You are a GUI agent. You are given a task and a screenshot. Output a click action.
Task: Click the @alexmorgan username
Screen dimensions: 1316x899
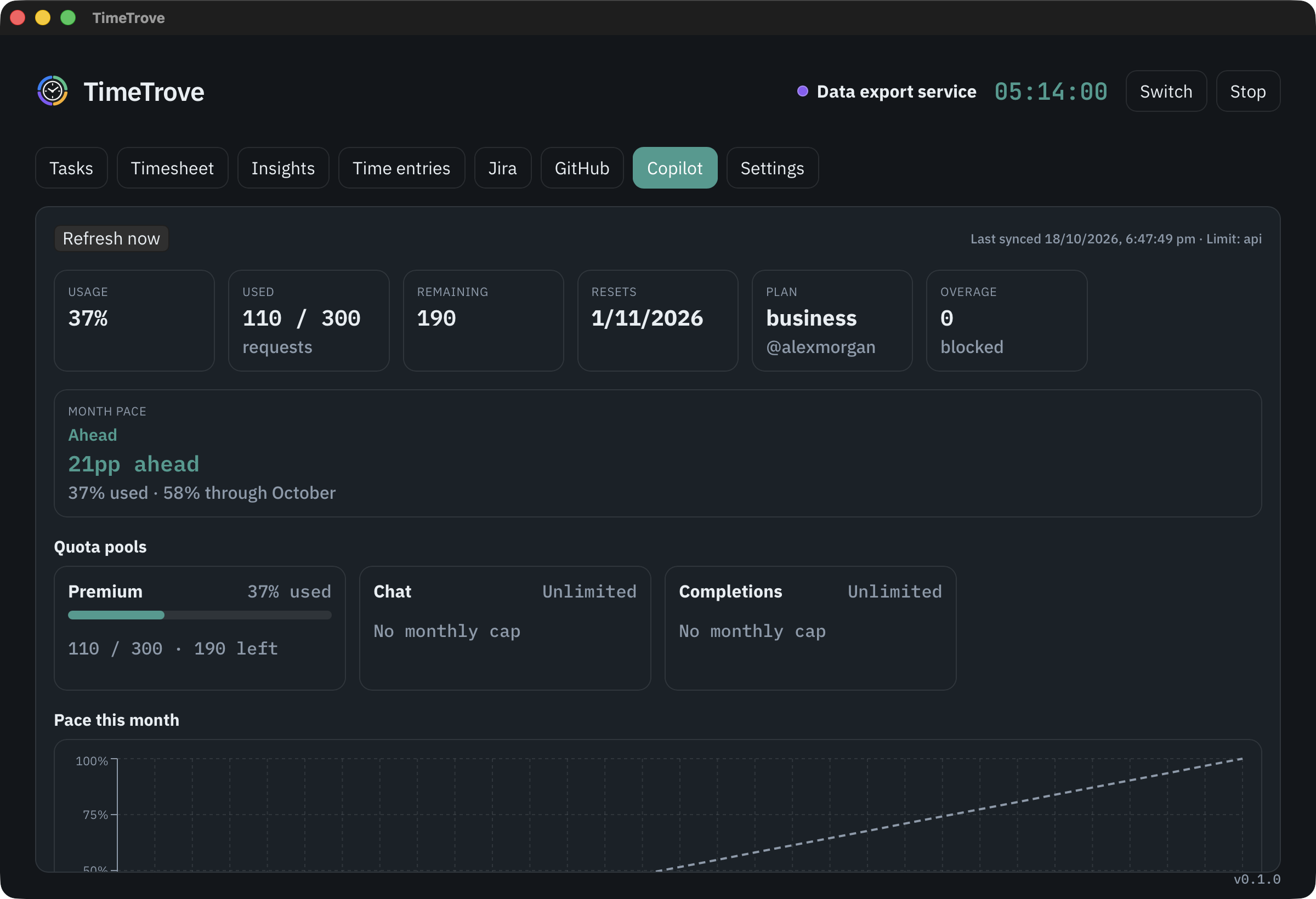coord(820,346)
